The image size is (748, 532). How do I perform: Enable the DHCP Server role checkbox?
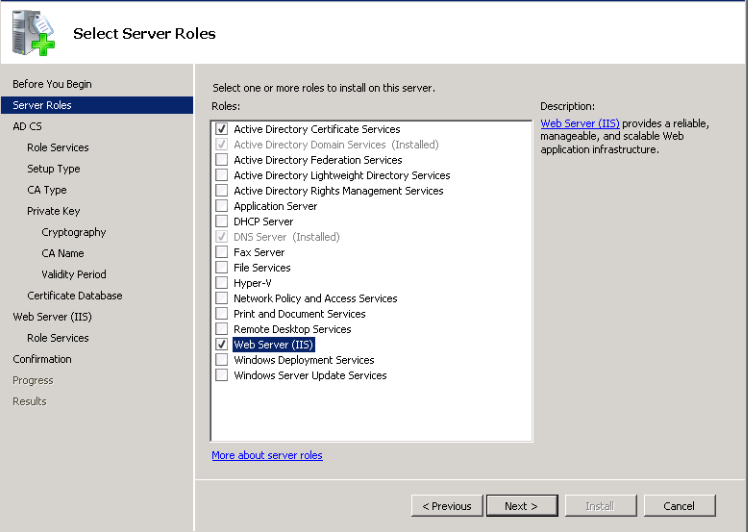pos(221,221)
